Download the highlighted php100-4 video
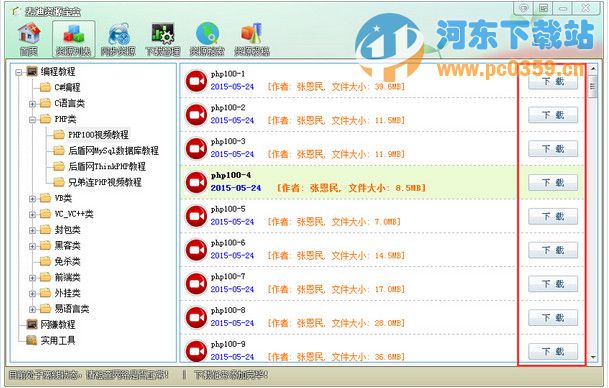Viewport: 609px width, 388px height. 553,183
